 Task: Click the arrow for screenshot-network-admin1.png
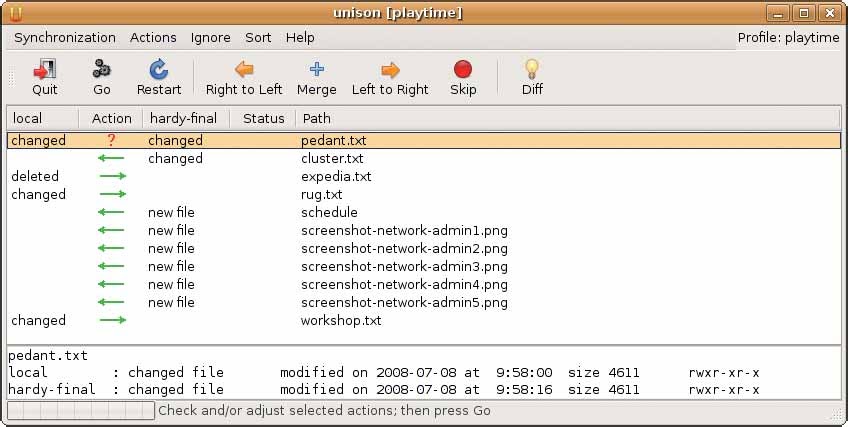click(111, 230)
